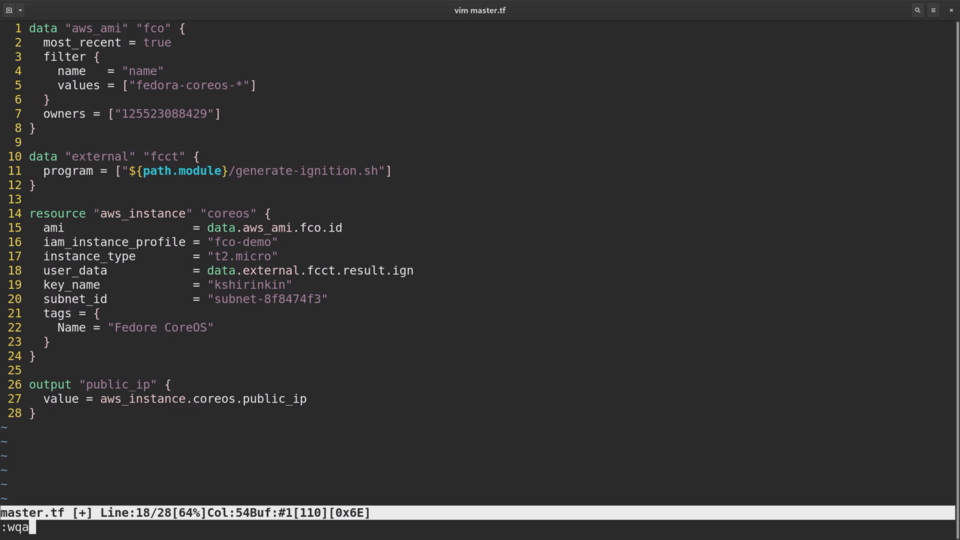Click the "t2.micro" value

(242, 257)
